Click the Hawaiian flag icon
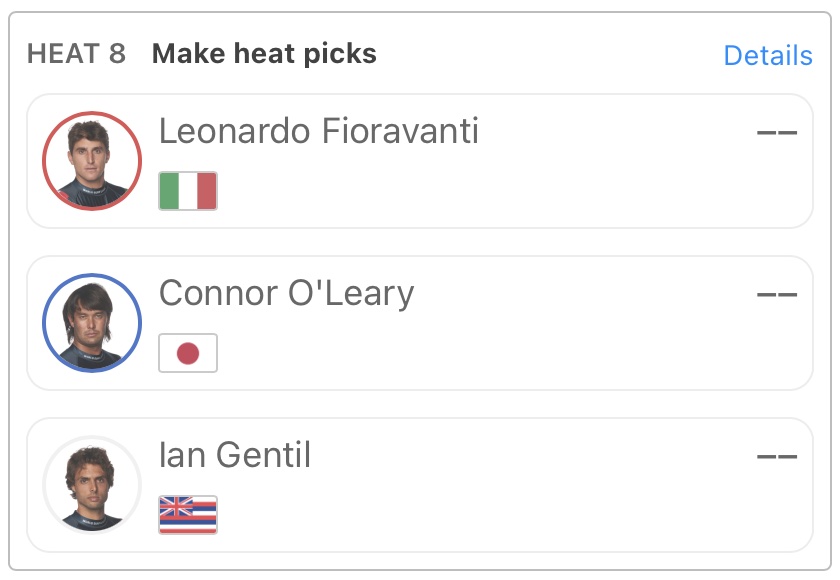This screenshot has width=840, height=580. 188,515
